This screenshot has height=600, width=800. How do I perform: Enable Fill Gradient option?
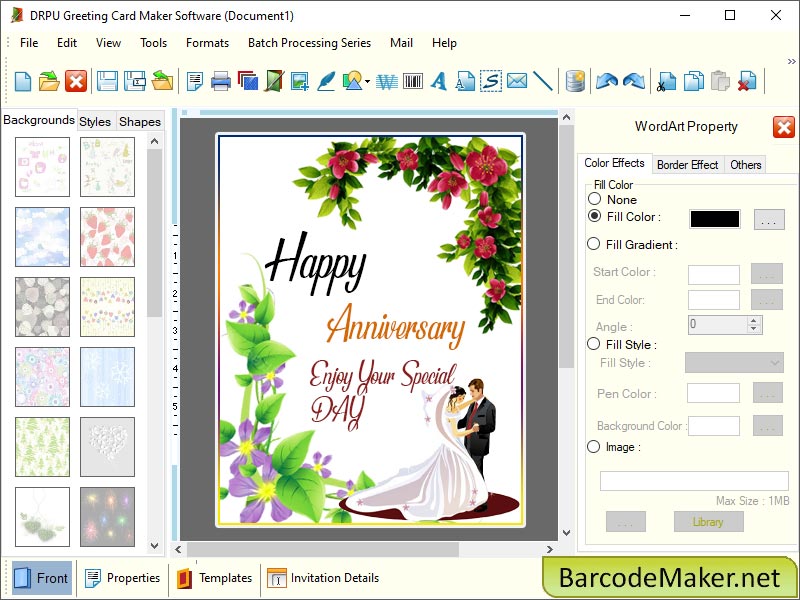tap(594, 244)
